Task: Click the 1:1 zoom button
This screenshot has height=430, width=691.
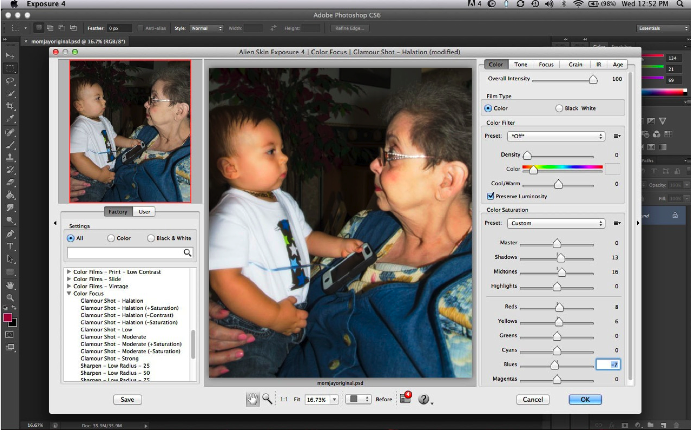Action: pyautogui.click(x=284, y=399)
